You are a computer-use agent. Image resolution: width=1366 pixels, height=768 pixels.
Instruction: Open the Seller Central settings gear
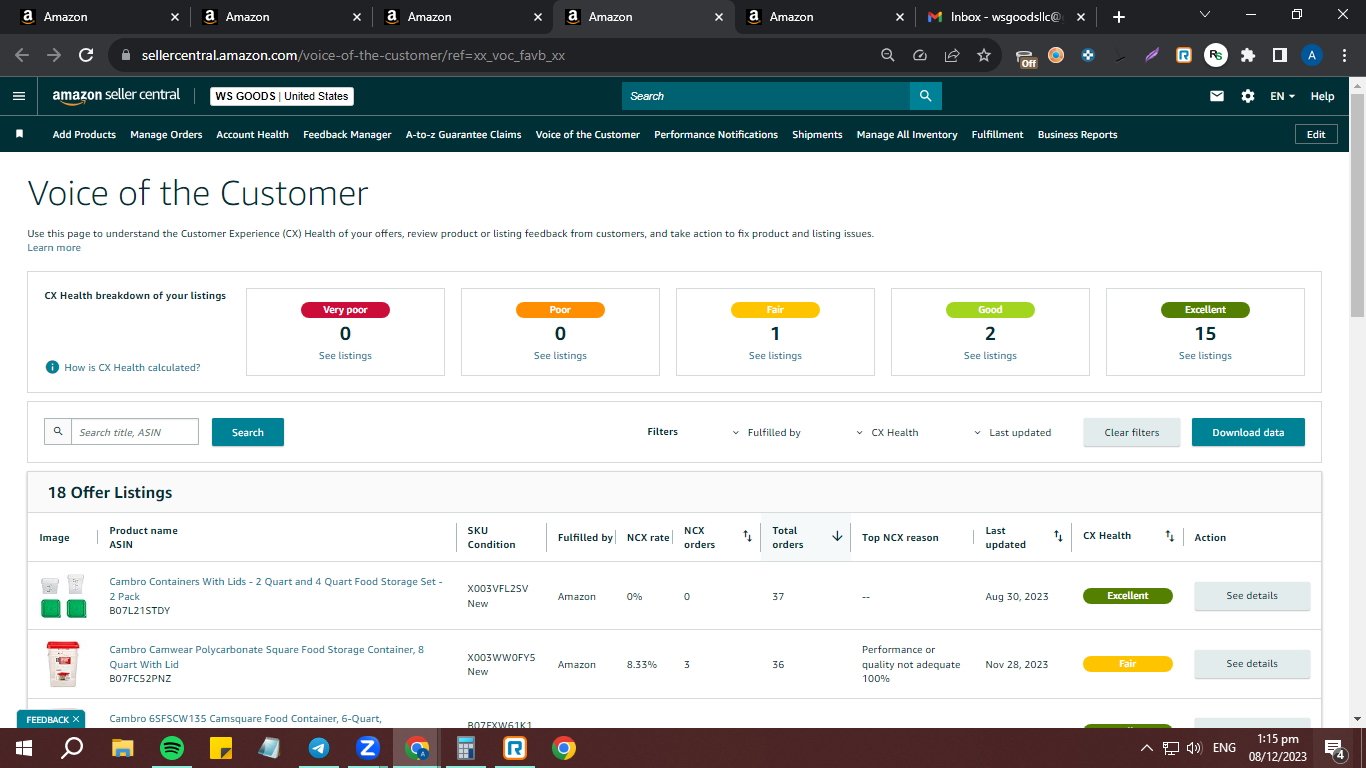pyautogui.click(x=1248, y=96)
